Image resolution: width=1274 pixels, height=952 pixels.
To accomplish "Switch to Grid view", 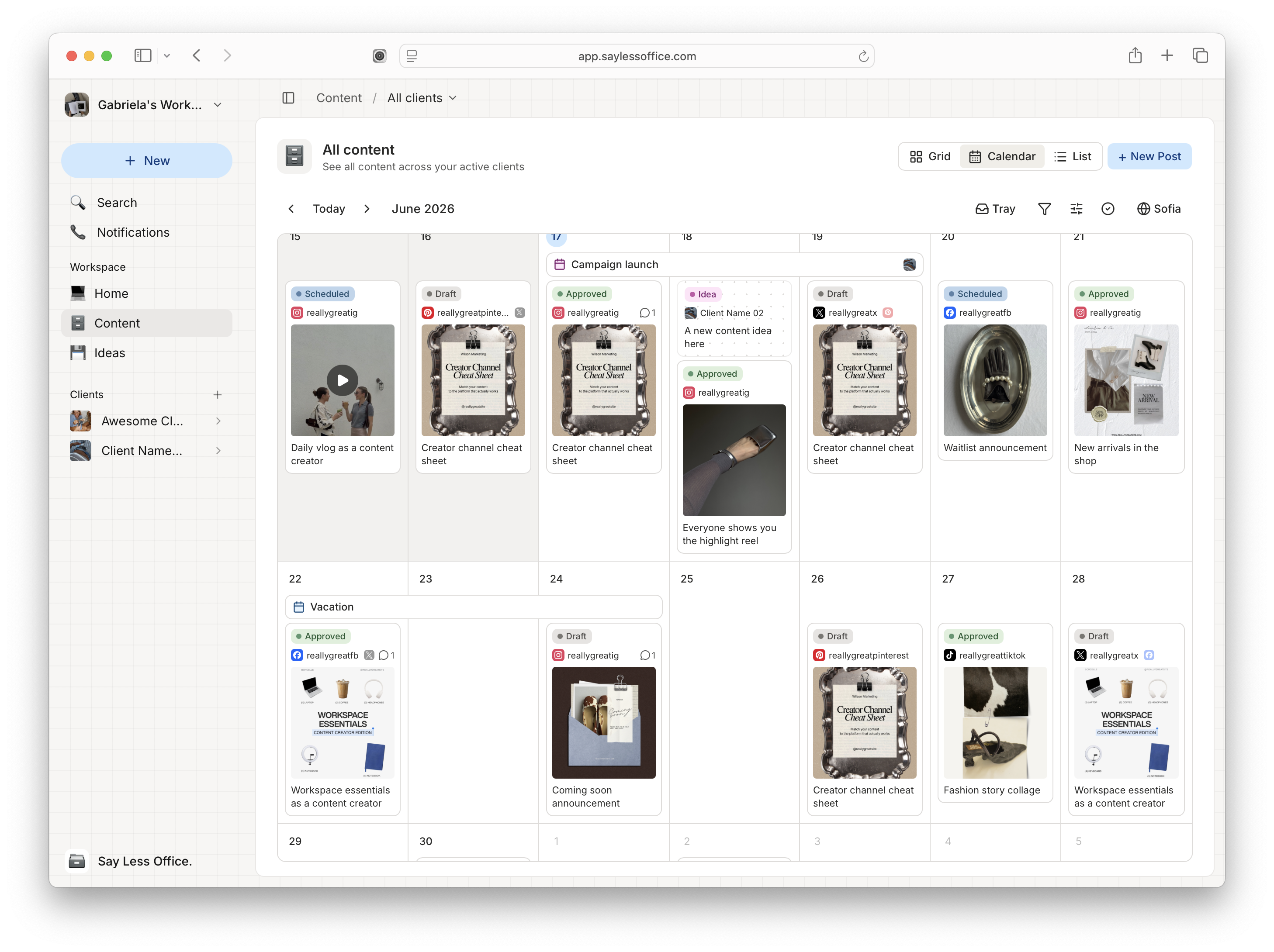I will tap(930, 157).
